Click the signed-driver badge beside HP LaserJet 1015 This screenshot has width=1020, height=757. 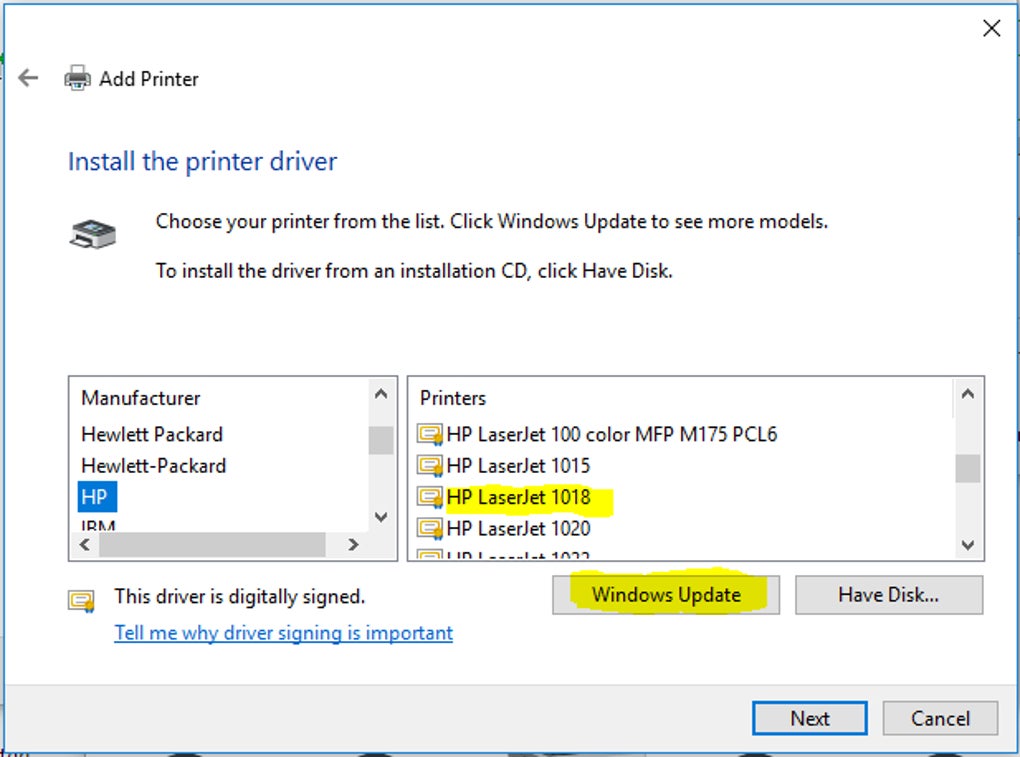[x=430, y=465]
